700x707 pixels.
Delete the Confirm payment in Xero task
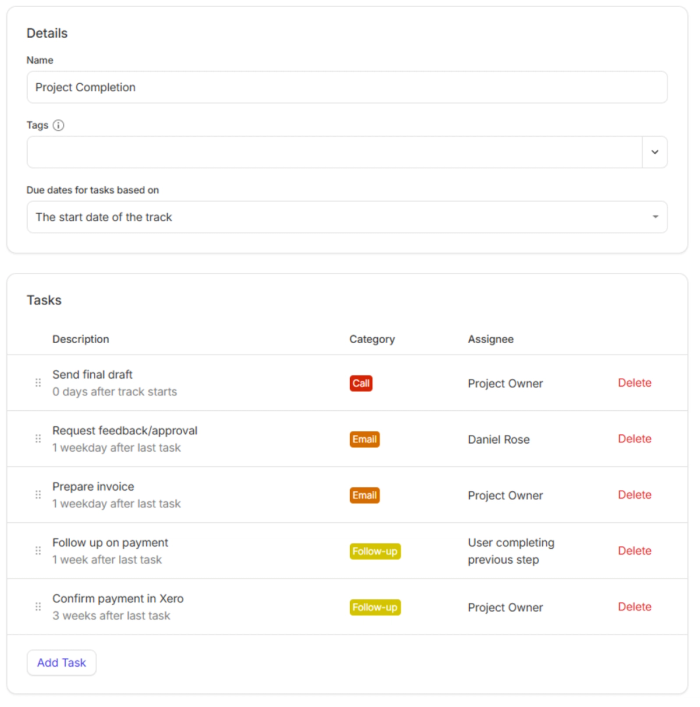click(x=634, y=607)
